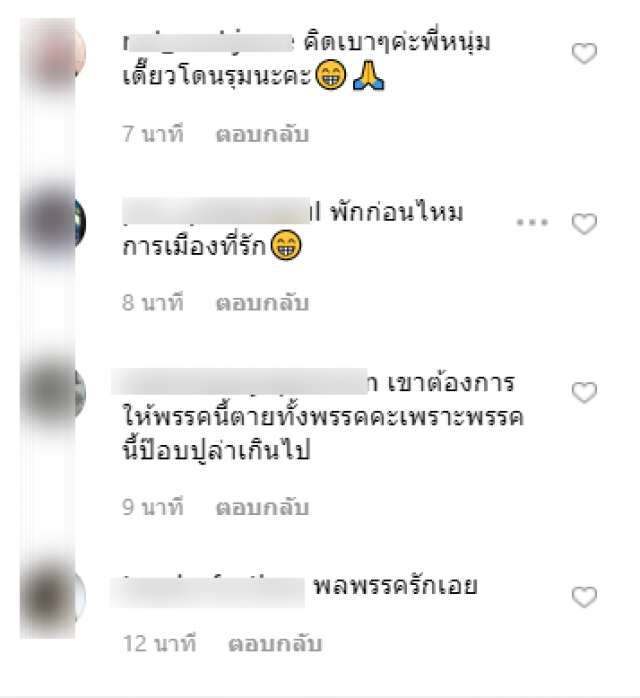This screenshot has height=698, width=640.
Task: Open profile picture of 'คิดเบาๆค่ะพี่หนุ่ม' commenter
Action: coord(53,53)
